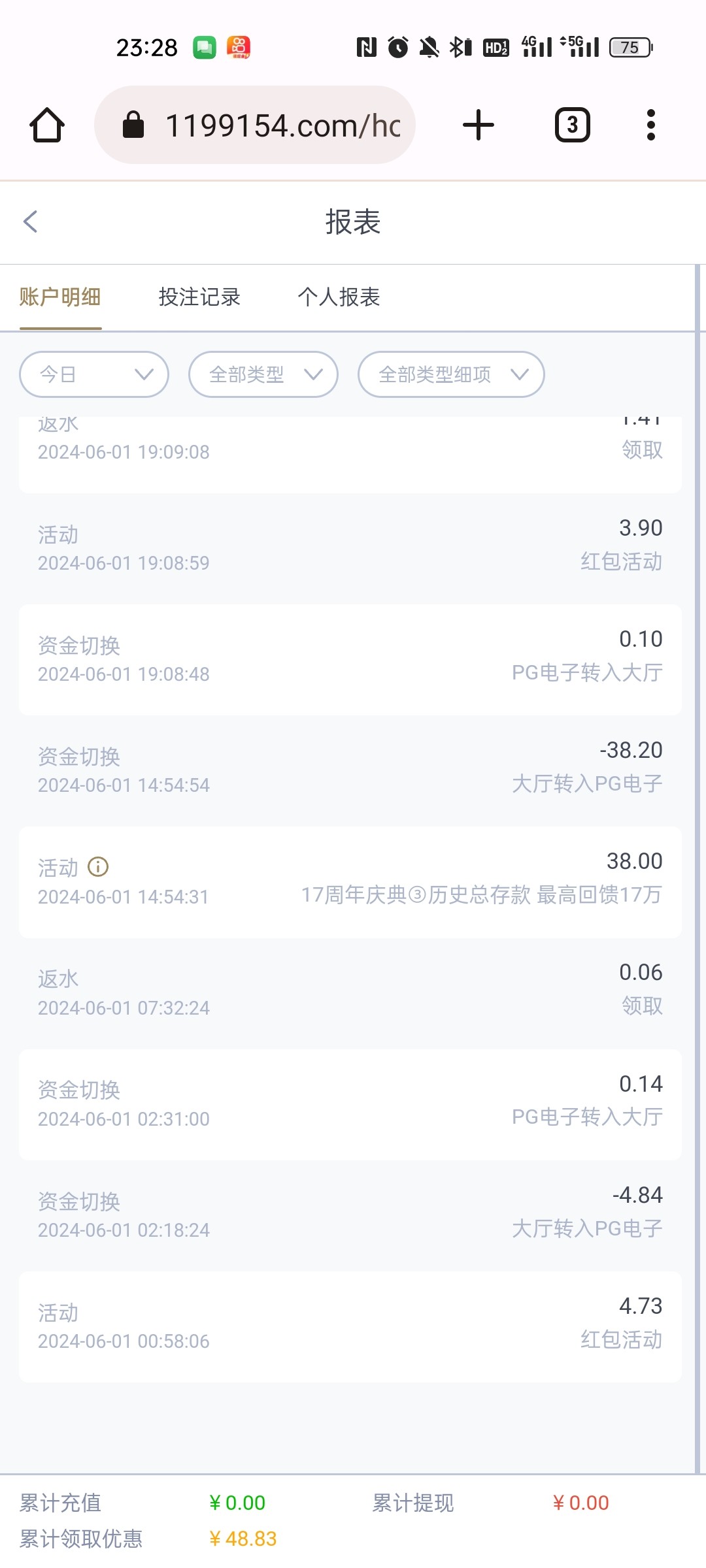The width and height of the screenshot is (706, 1568).
Task: Open the browser three-dot menu
Action: (x=650, y=125)
